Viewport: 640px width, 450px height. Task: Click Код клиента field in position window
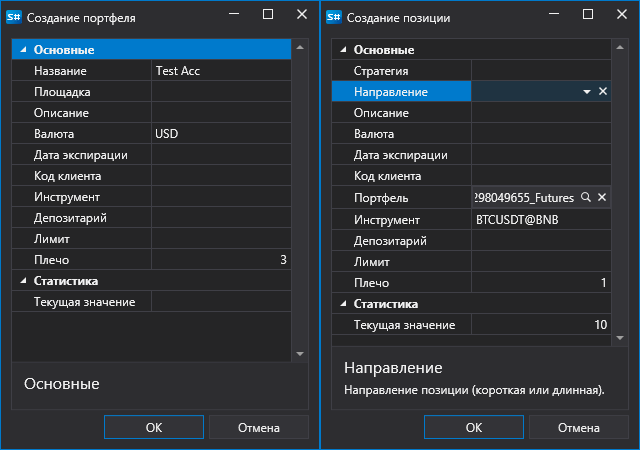[x=541, y=176]
